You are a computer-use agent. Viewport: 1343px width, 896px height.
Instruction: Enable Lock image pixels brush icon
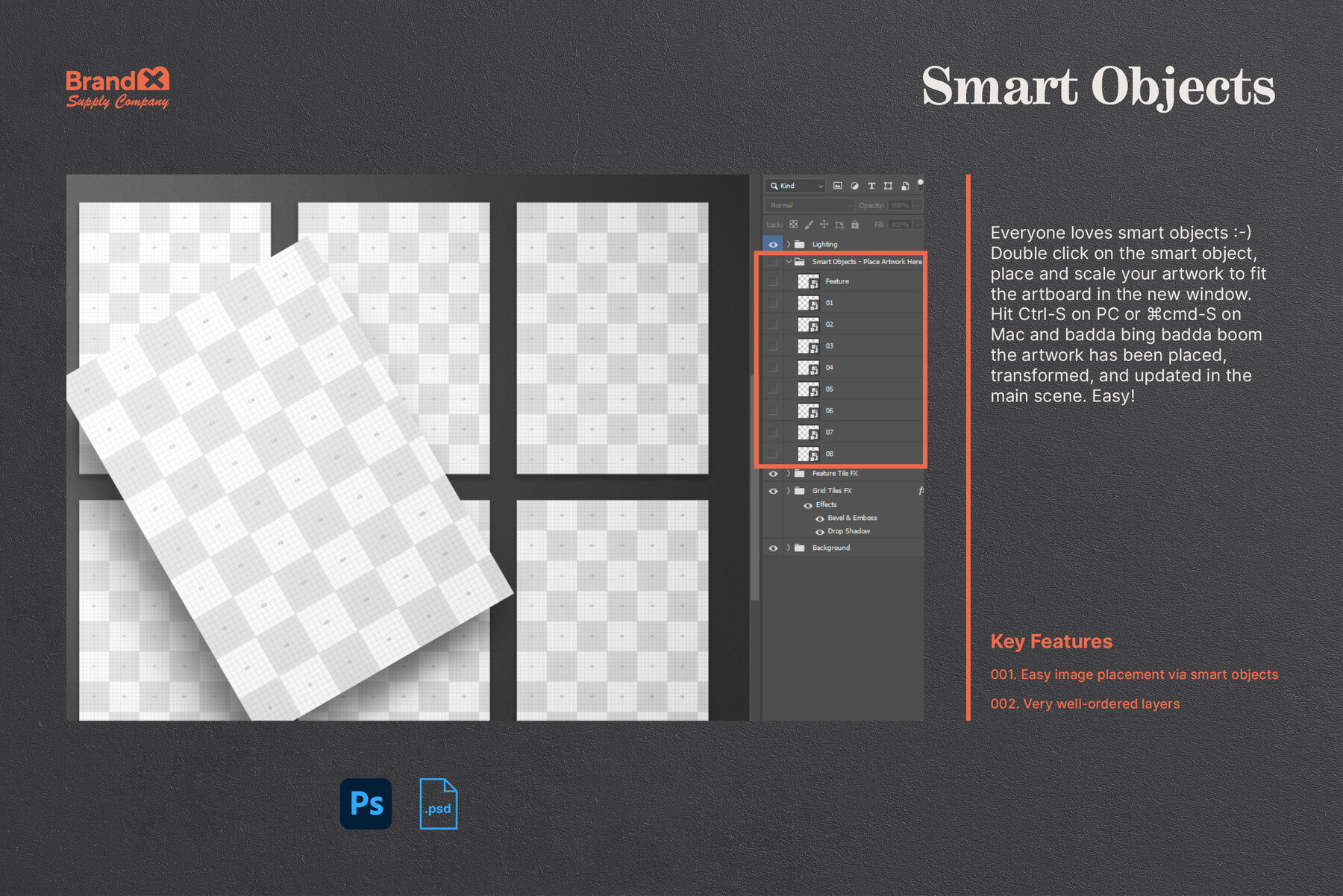pos(809,225)
